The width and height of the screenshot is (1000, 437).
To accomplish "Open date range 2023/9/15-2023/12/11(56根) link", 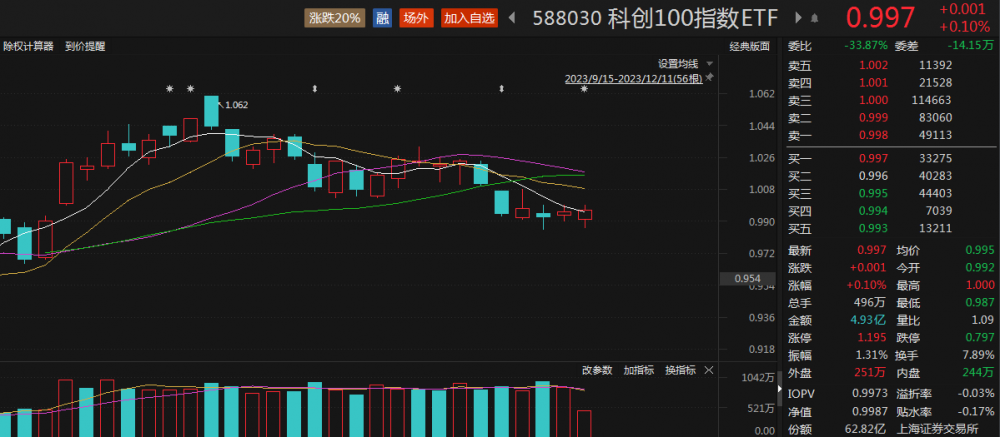I will pos(633,78).
